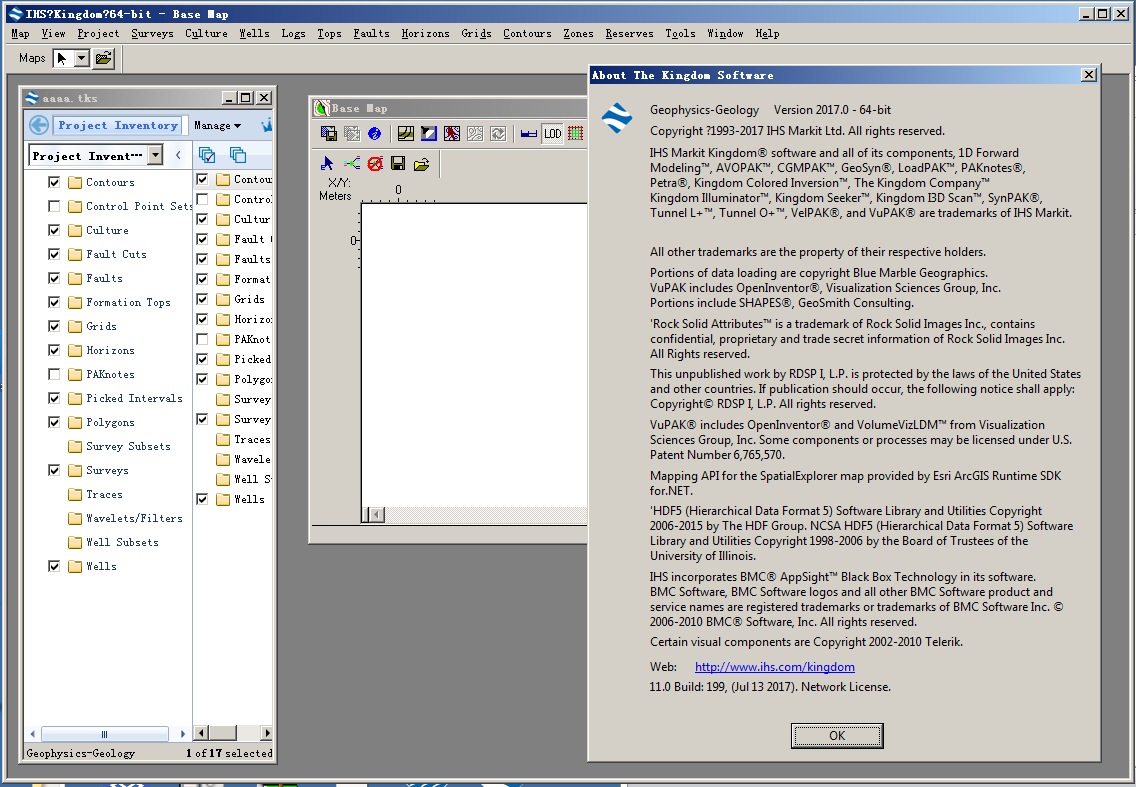
Task: Click the "1 of 17 selected" status text
Action: click(229, 753)
